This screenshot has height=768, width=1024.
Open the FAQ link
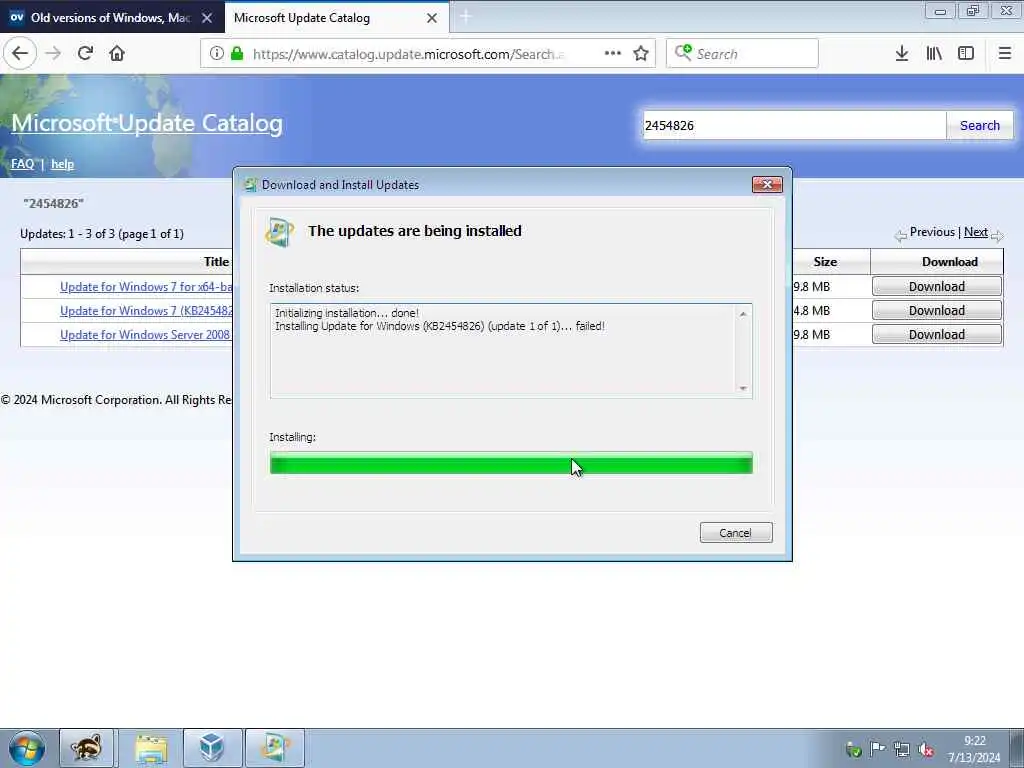pos(22,164)
